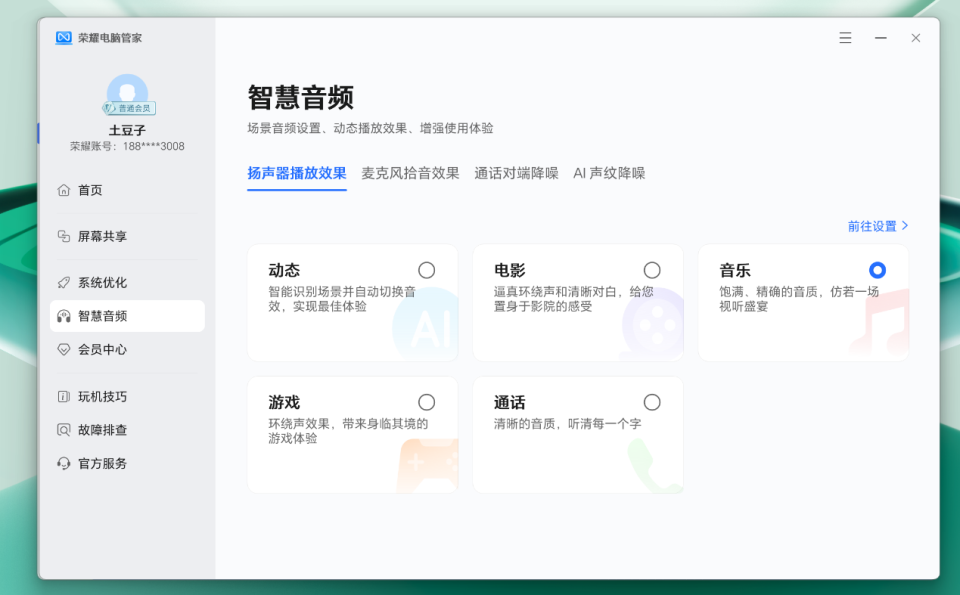
Task: Click the 通话 card title
Action: click(509, 402)
